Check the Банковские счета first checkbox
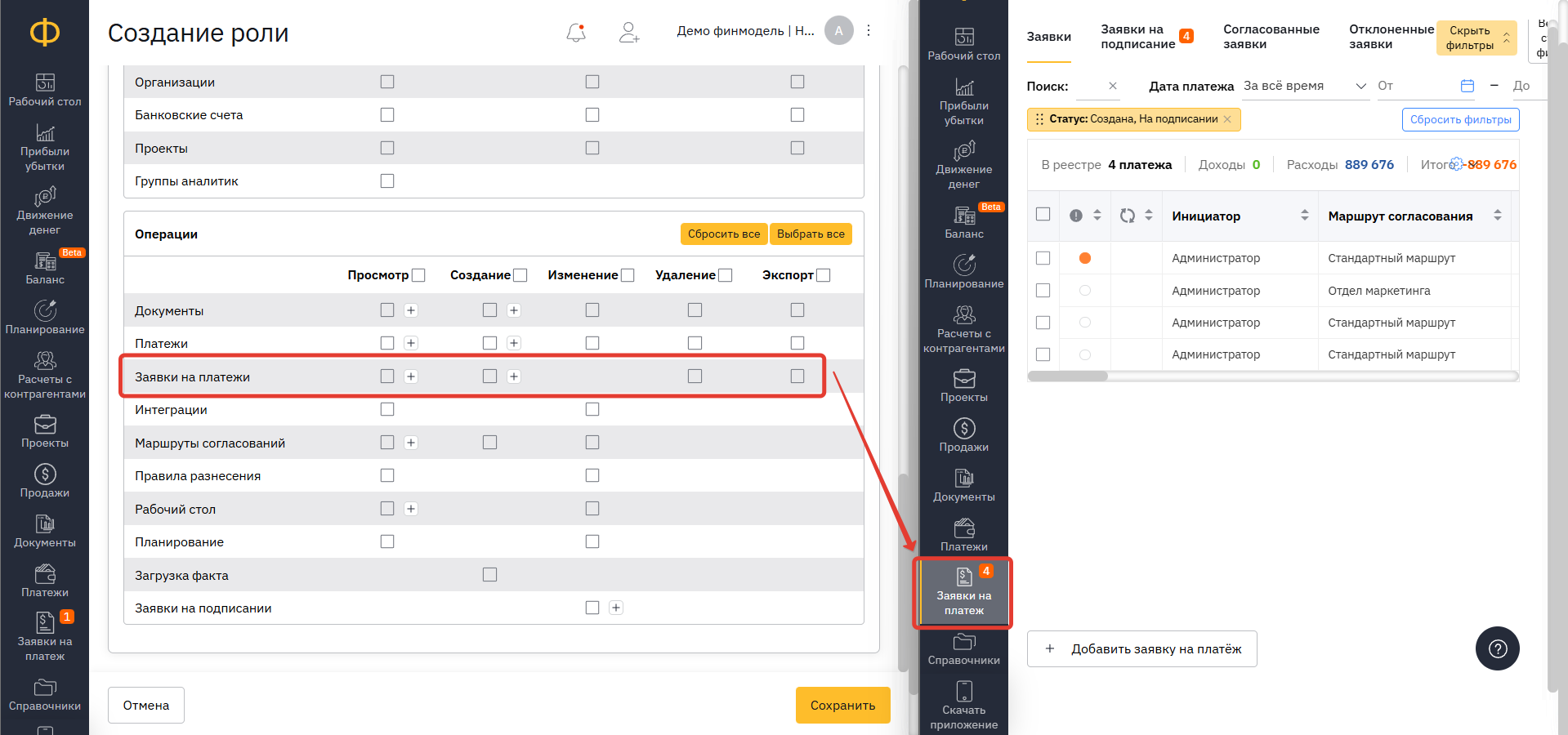 (387, 115)
